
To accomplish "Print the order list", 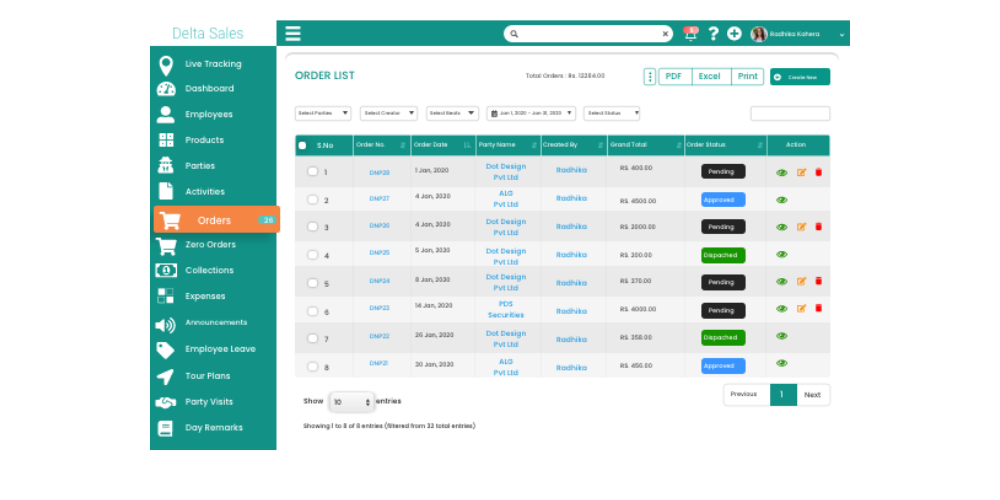I will click(x=747, y=77).
